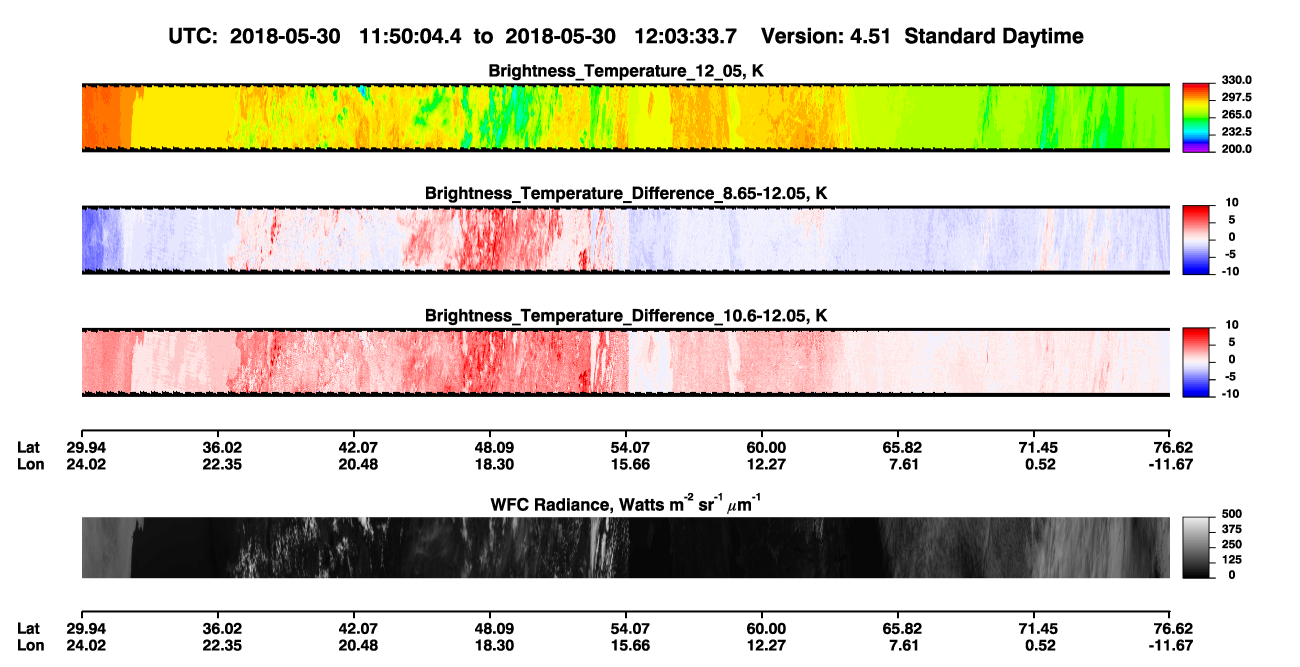Click the 8.65-12.05 difference image strip
The image size is (1300, 667).
(625, 240)
